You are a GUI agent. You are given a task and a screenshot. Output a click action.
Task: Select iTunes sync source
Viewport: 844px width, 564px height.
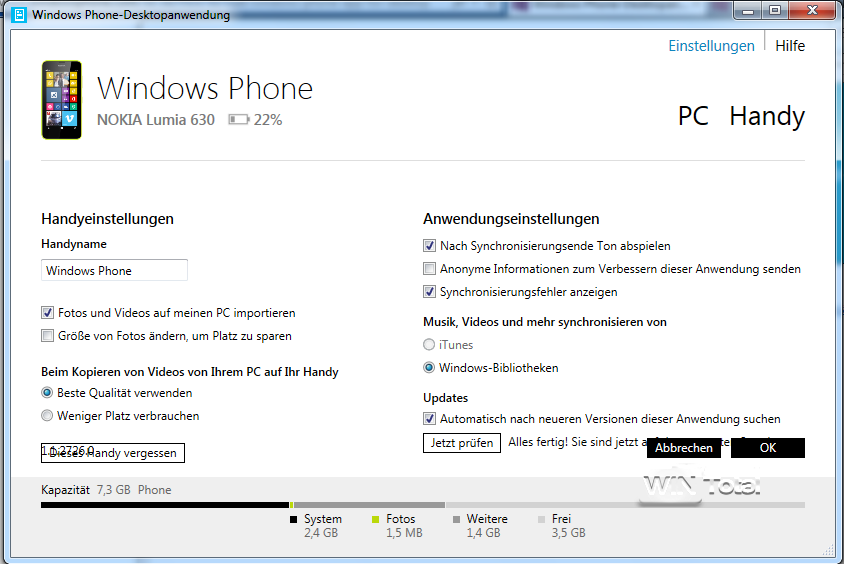point(429,344)
